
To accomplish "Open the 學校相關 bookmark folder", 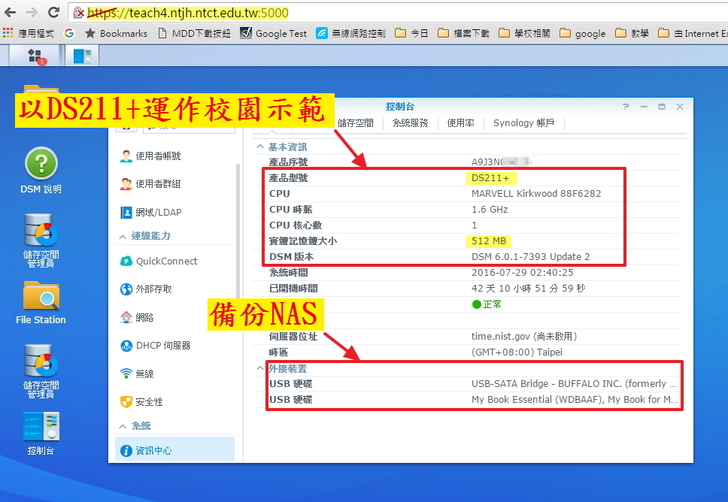I will click(x=524, y=33).
